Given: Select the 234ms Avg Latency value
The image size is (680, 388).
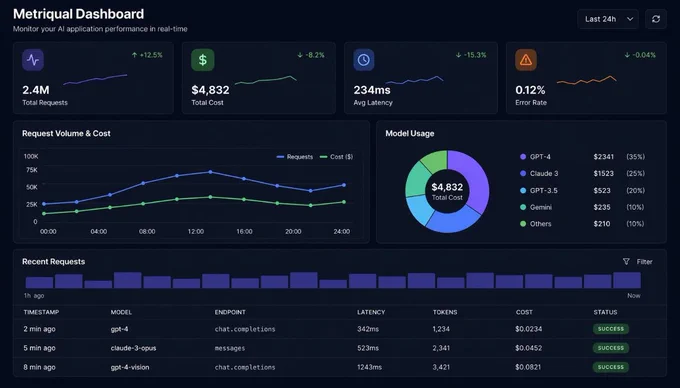Looking at the screenshot, I should click(x=372, y=90).
